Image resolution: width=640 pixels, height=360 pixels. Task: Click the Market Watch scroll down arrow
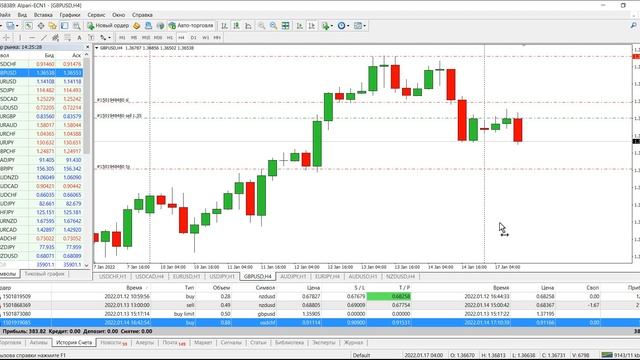point(87,265)
